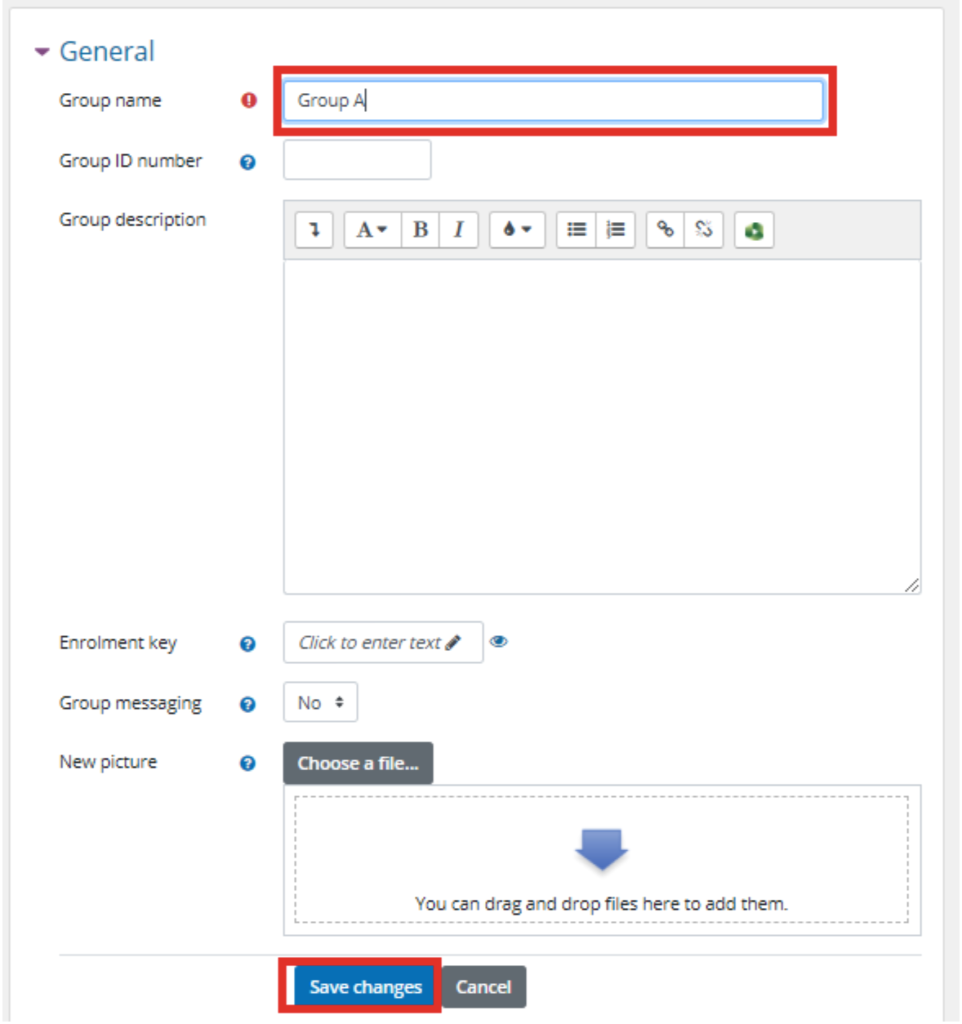The height and width of the screenshot is (1024, 962).
Task: Save changes to the group
Action: pyautogui.click(x=366, y=986)
